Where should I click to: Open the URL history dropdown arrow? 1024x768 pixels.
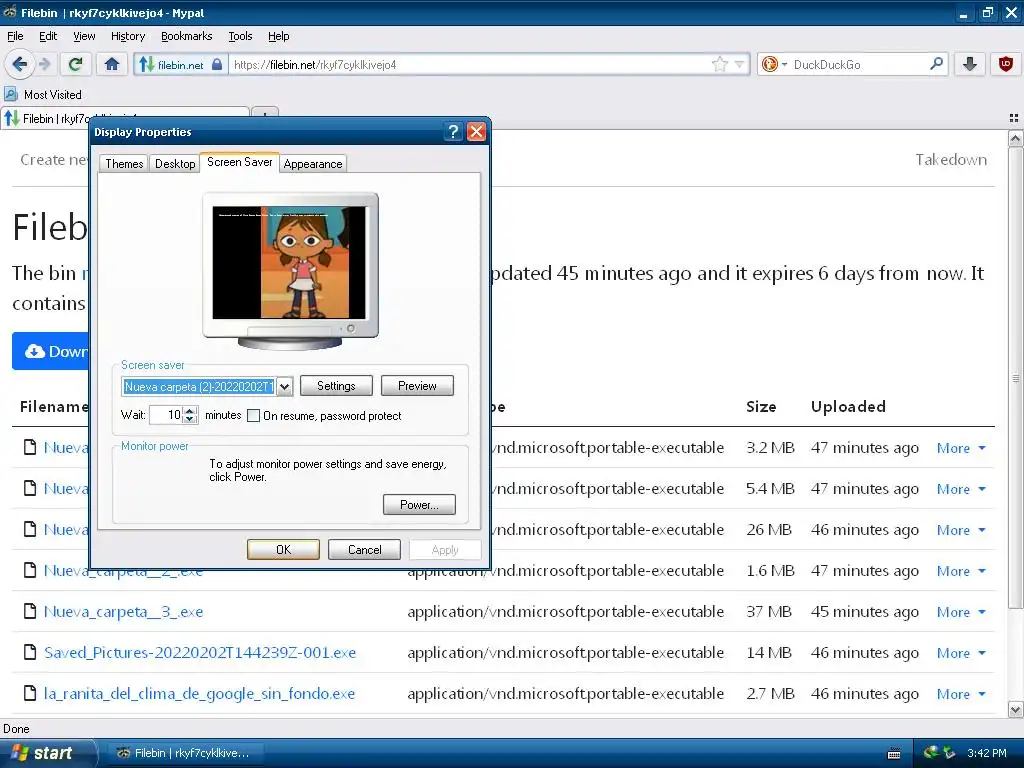(x=739, y=65)
